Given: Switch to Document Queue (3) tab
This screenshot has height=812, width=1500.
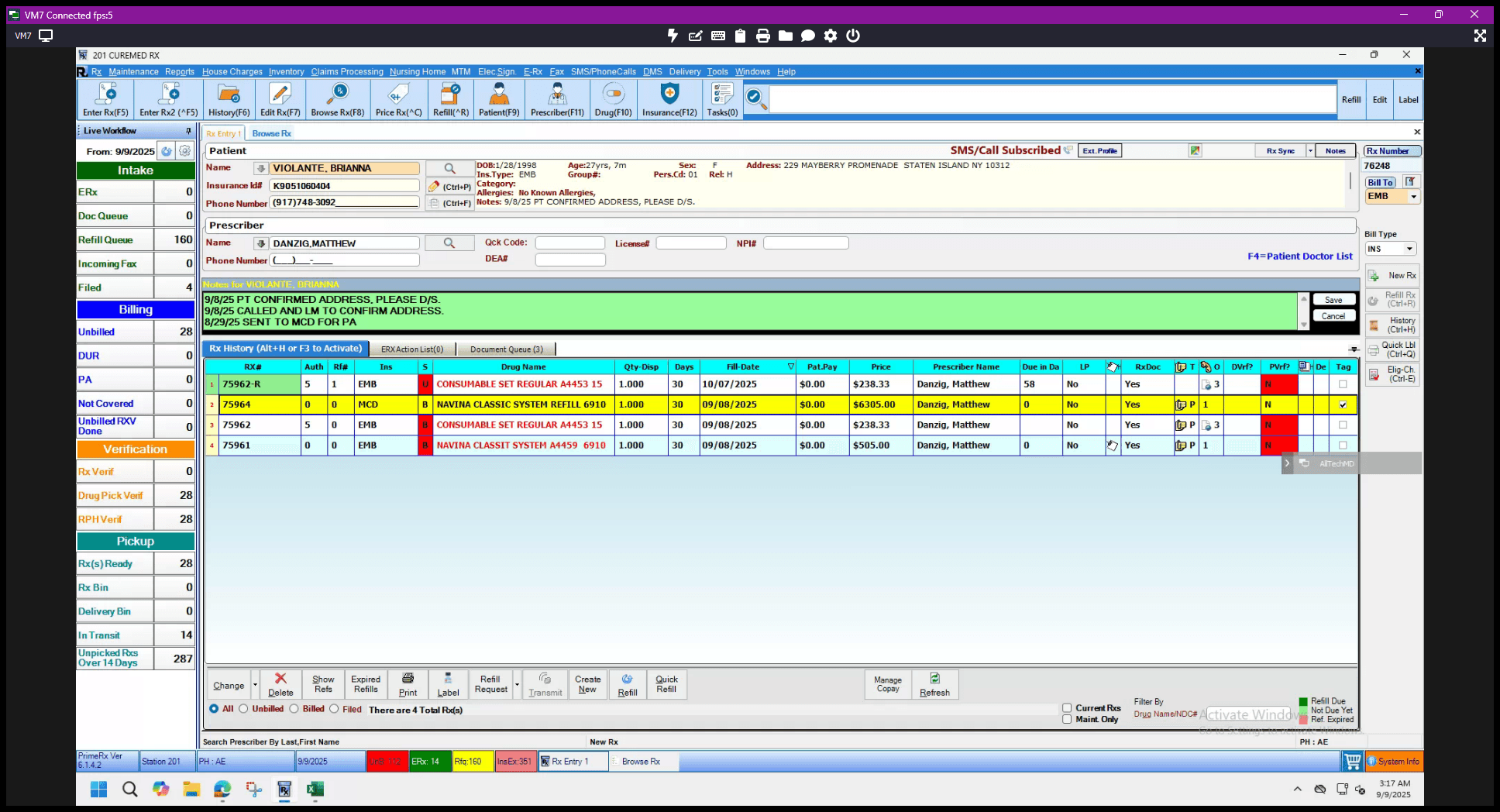Looking at the screenshot, I should pyautogui.click(x=507, y=349).
